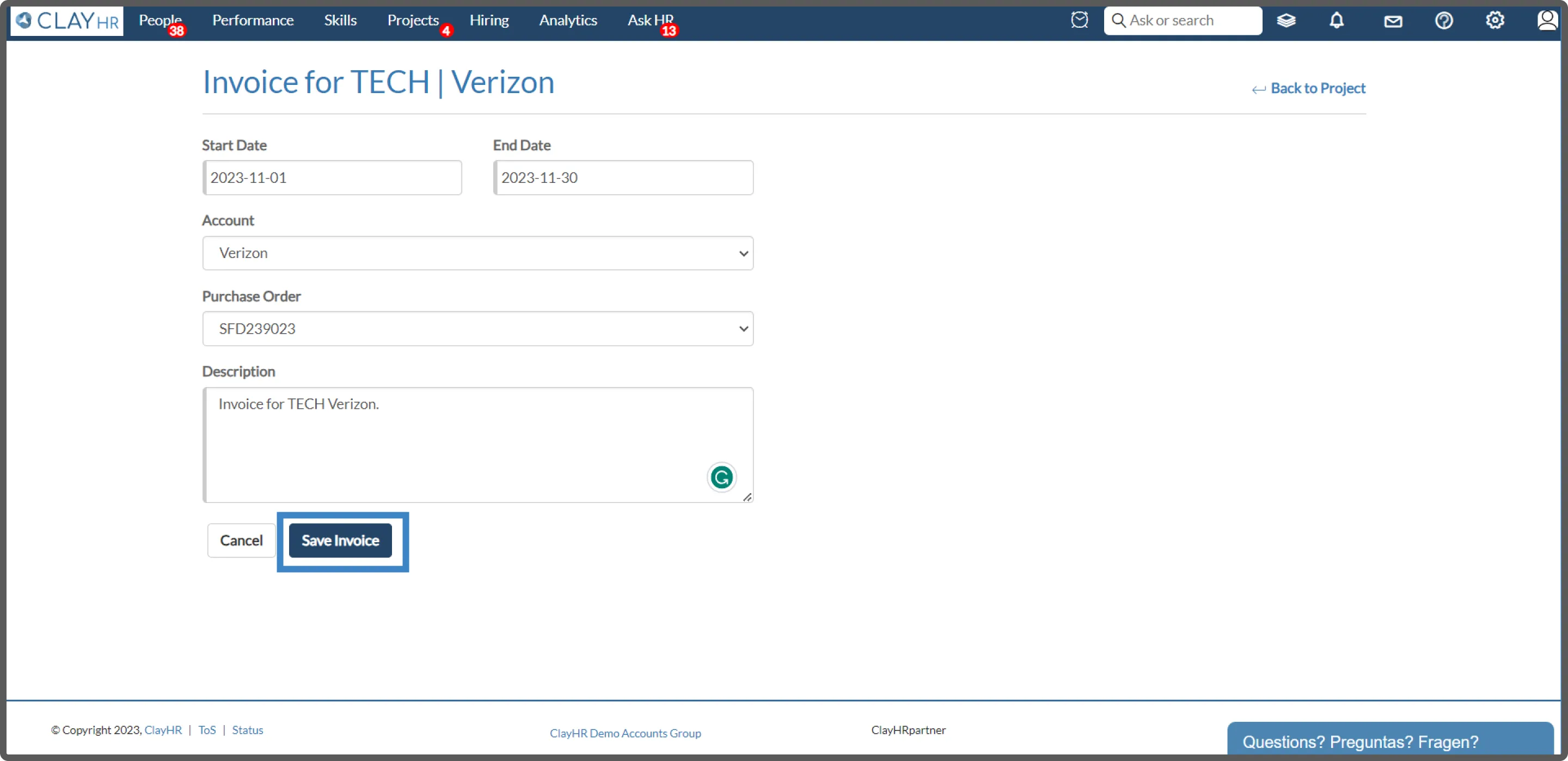Open notifications bell icon
The width and height of the screenshot is (1568, 761).
pyautogui.click(x=1336, y=21)
